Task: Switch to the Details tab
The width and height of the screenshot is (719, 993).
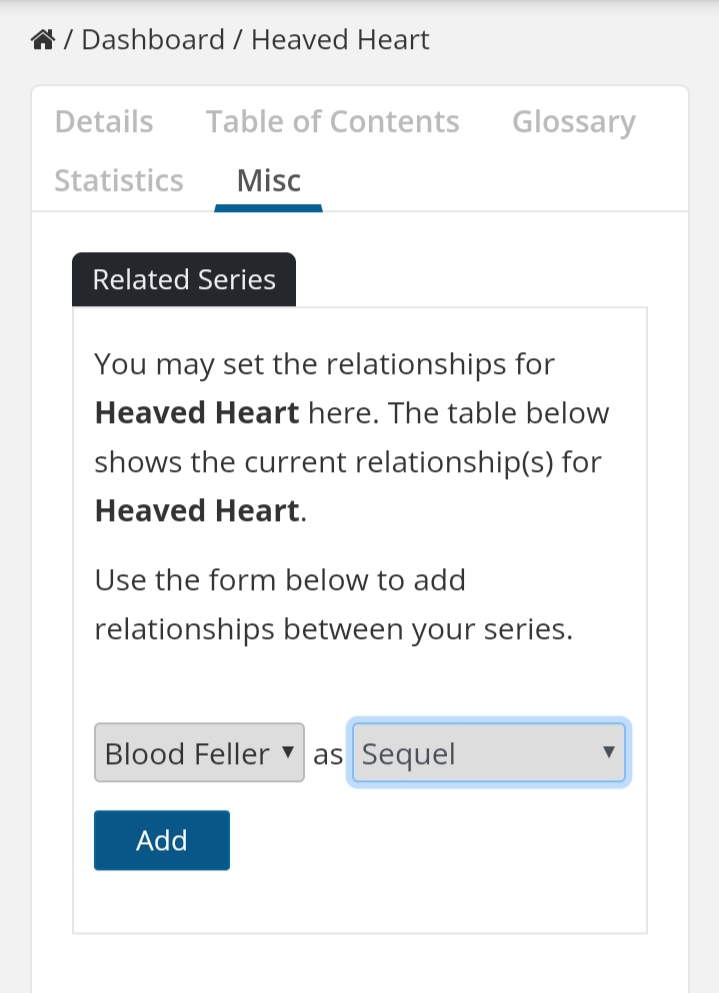Action: (104, 122)
